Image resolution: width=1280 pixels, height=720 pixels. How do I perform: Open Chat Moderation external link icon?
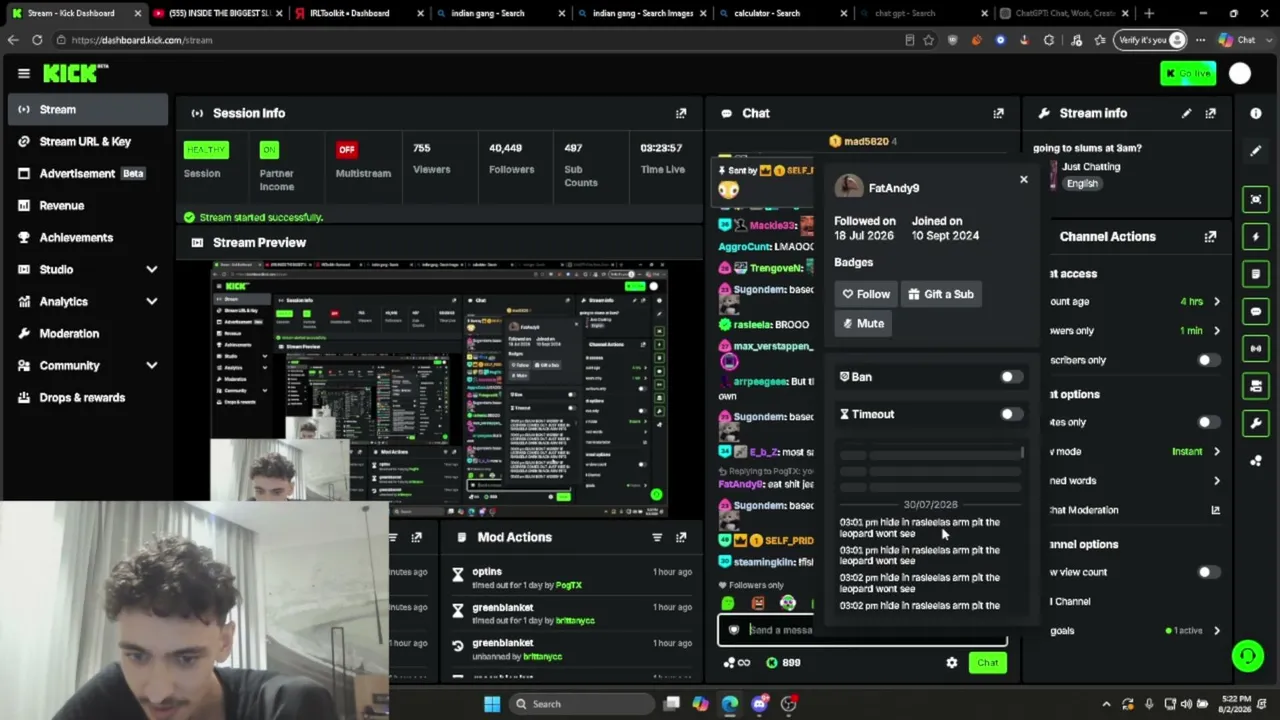[1216, 510]
